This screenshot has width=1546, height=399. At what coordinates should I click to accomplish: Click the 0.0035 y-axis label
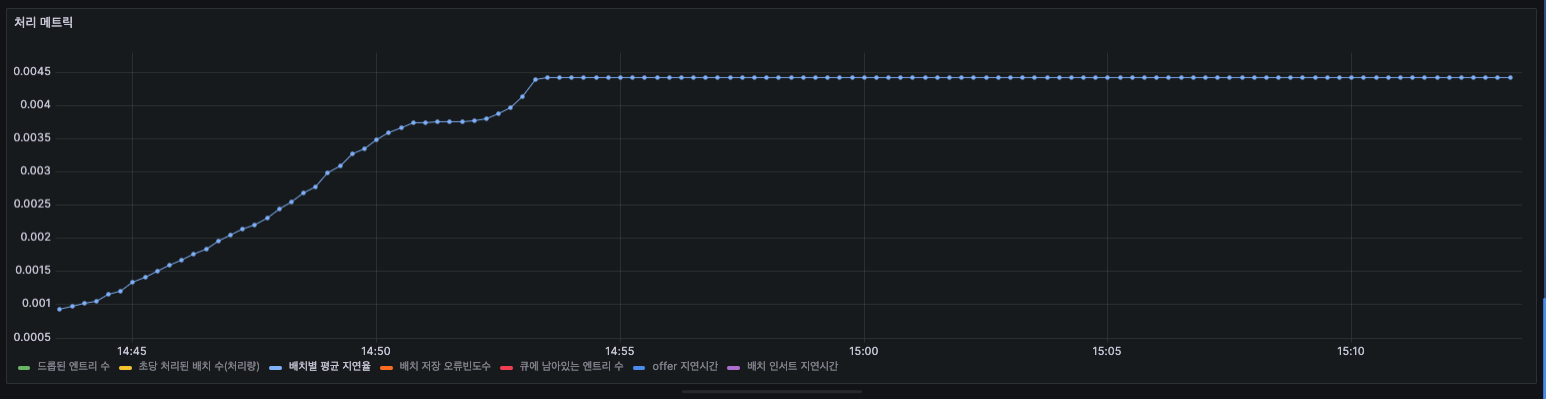click(32, 138)
